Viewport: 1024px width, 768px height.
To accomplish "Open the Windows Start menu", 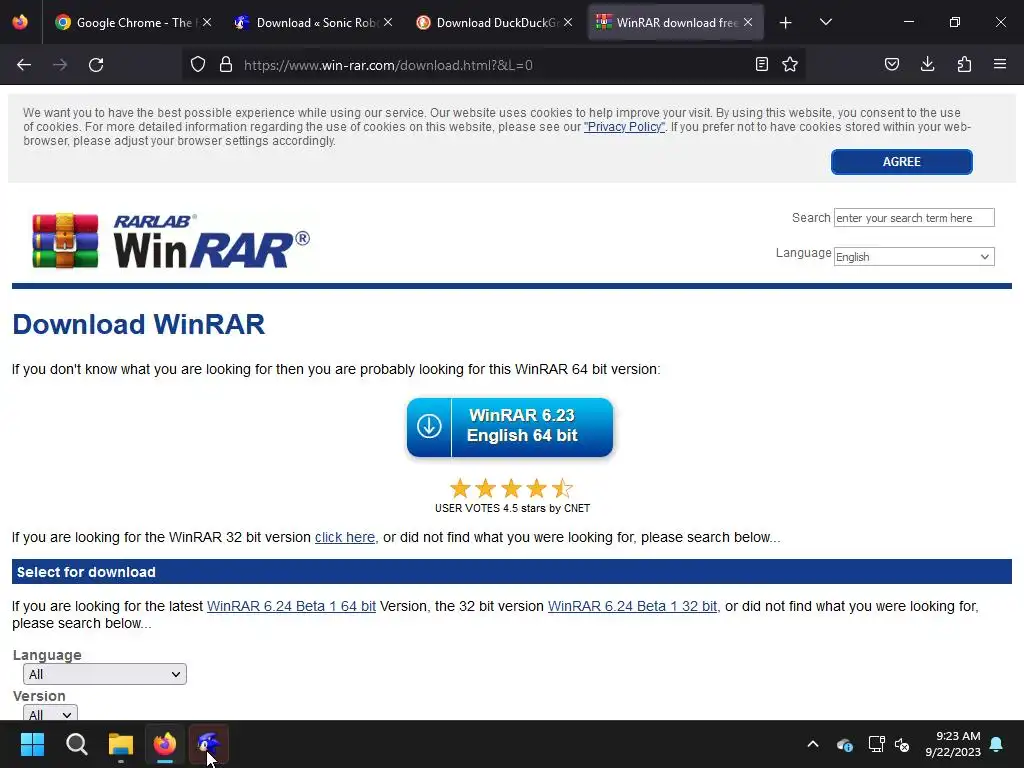I will 32,744.
